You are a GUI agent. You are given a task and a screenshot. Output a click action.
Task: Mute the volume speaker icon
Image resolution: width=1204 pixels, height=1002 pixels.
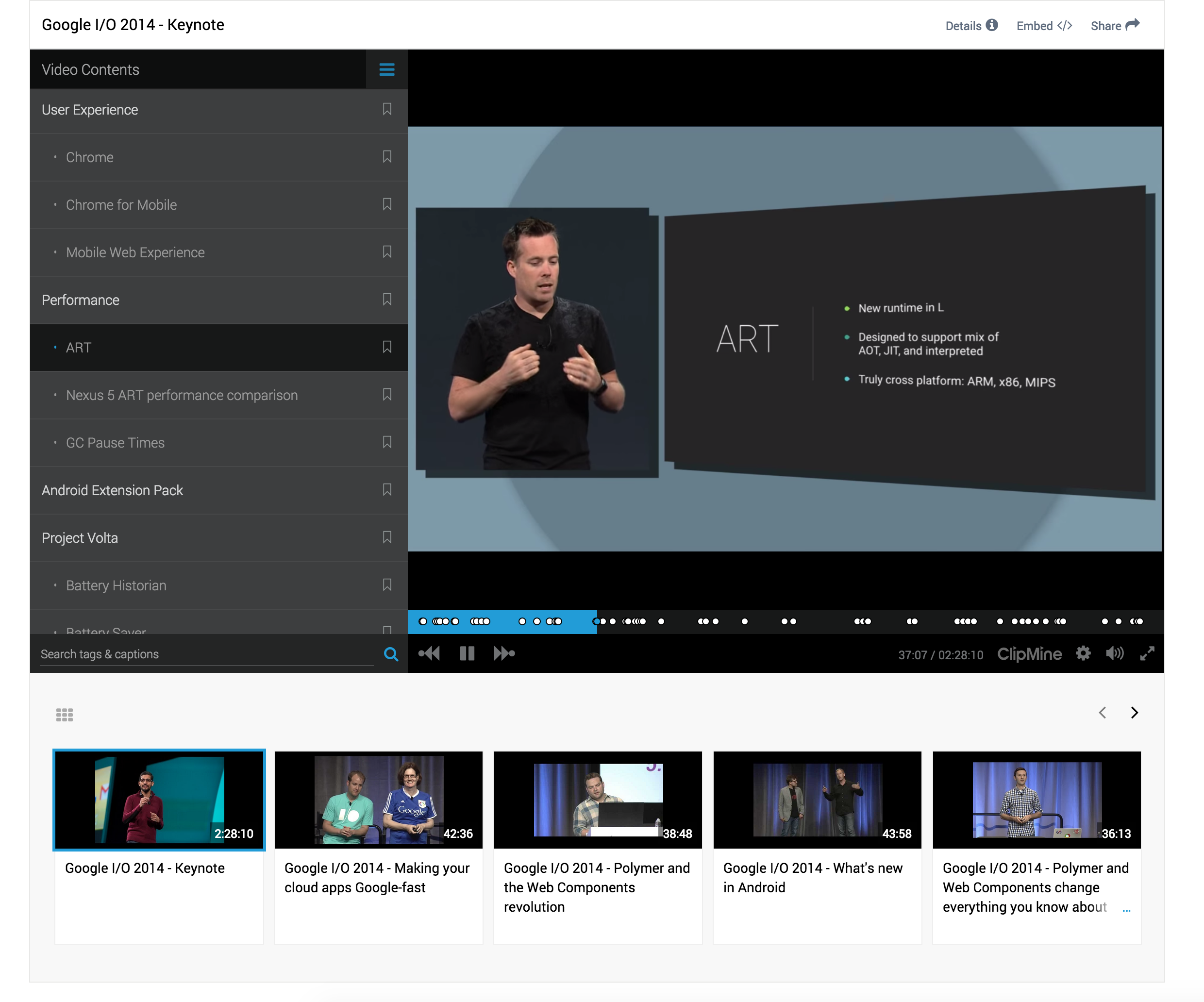click(x=1114, y=653)
